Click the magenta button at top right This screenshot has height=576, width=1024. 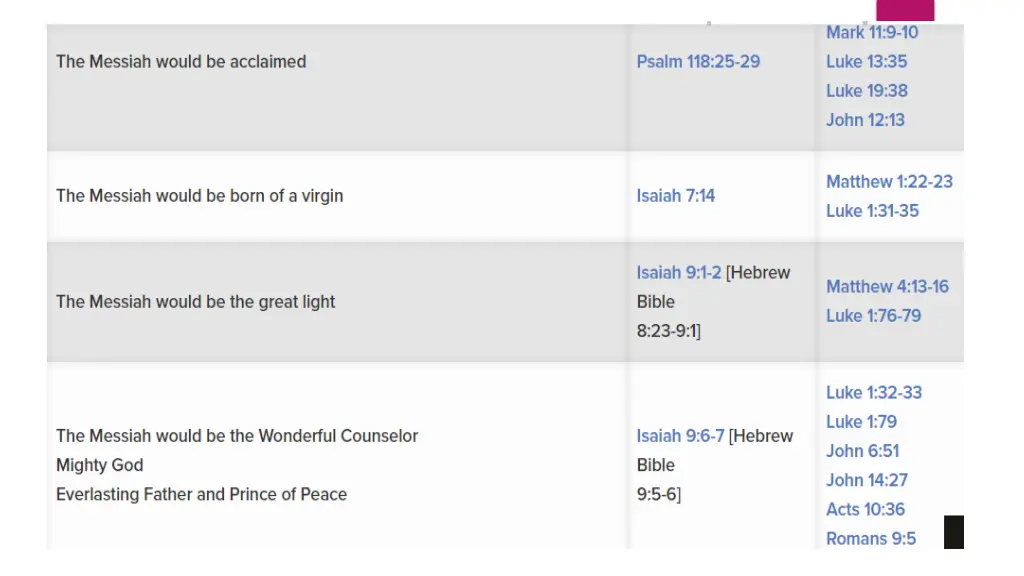click(905, 10)
